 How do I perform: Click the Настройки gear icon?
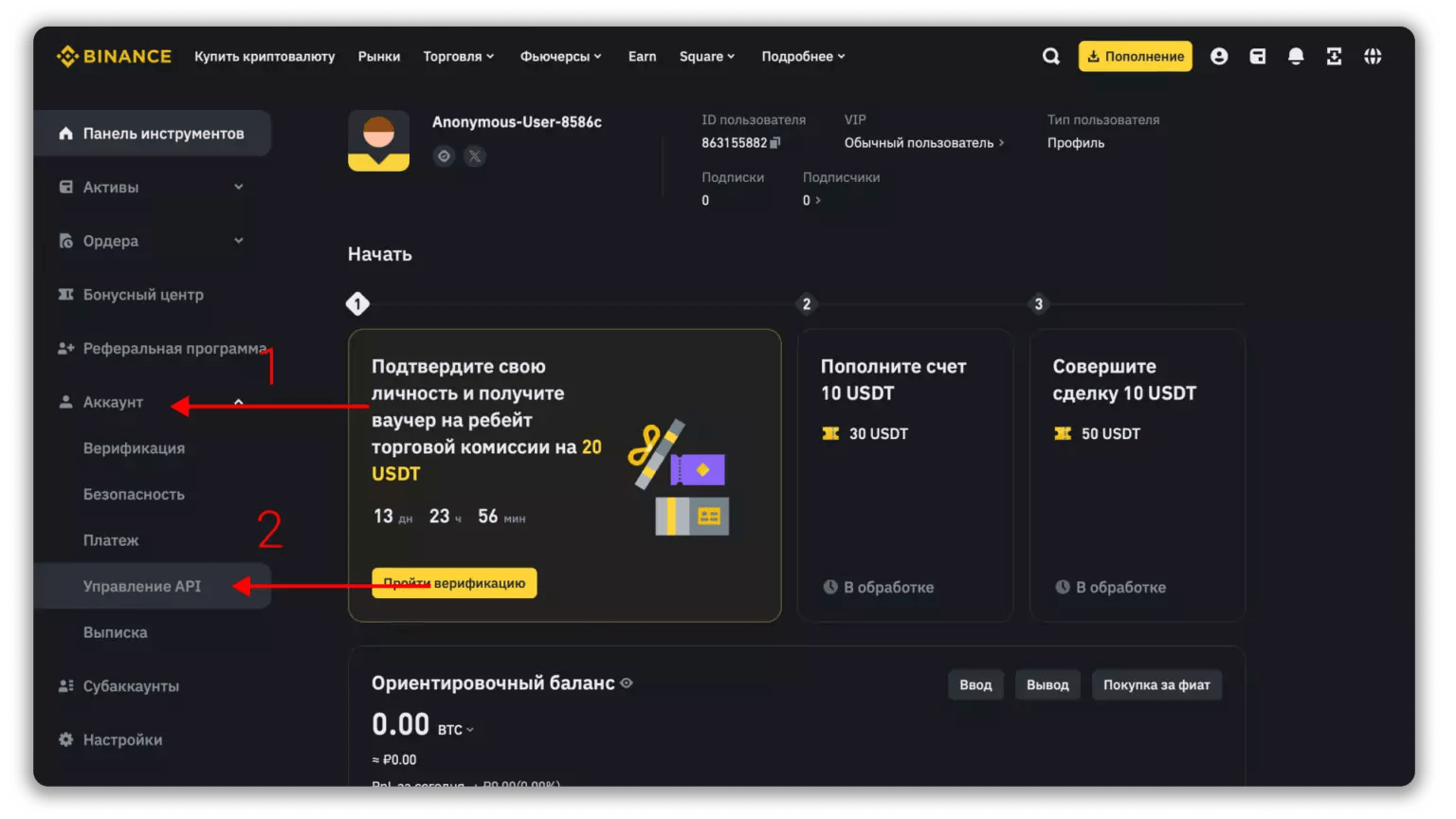pyautogui.click(x=65, y=739)
